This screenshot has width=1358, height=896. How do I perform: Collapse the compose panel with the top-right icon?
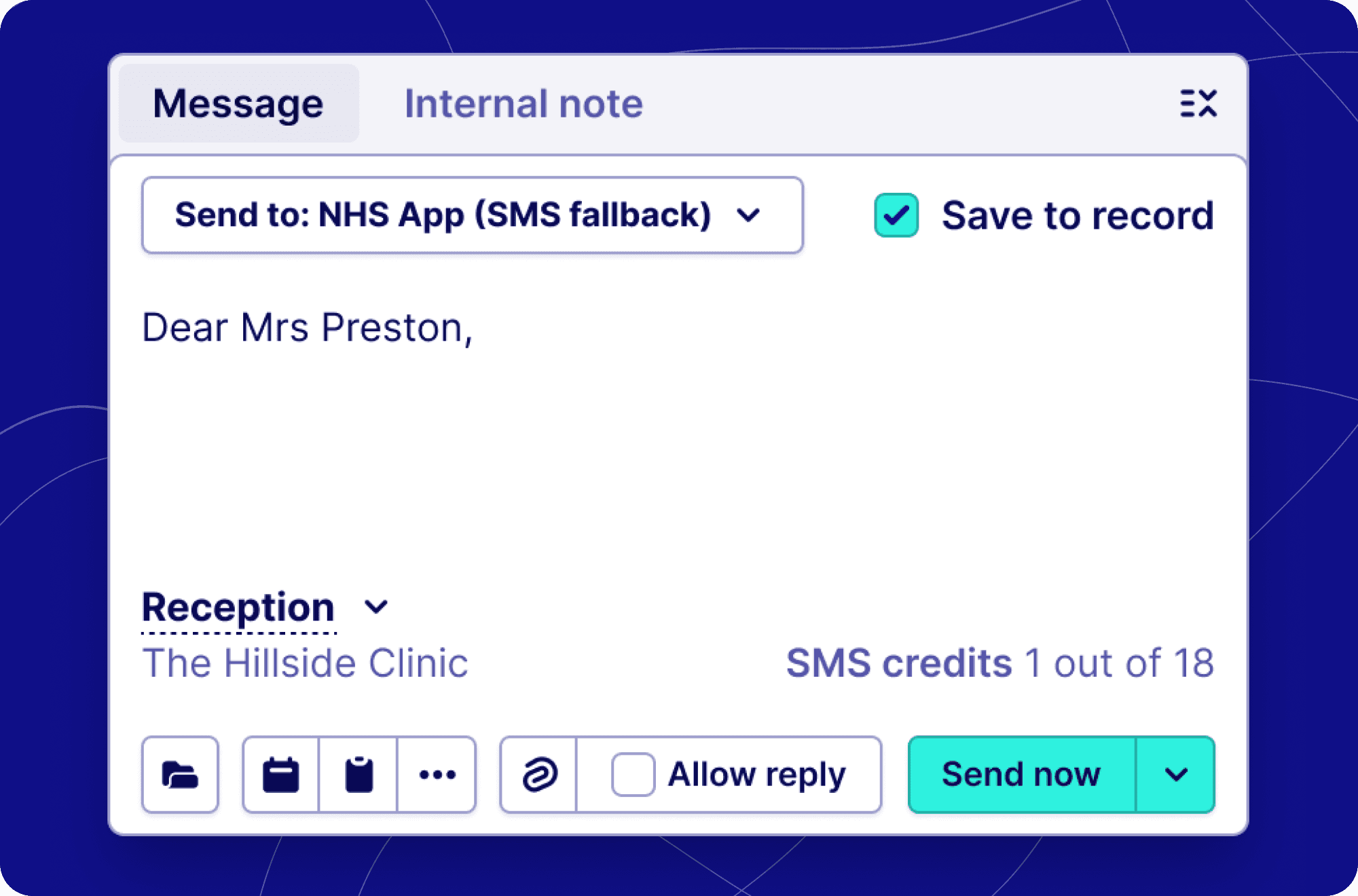click(1198, 104)
